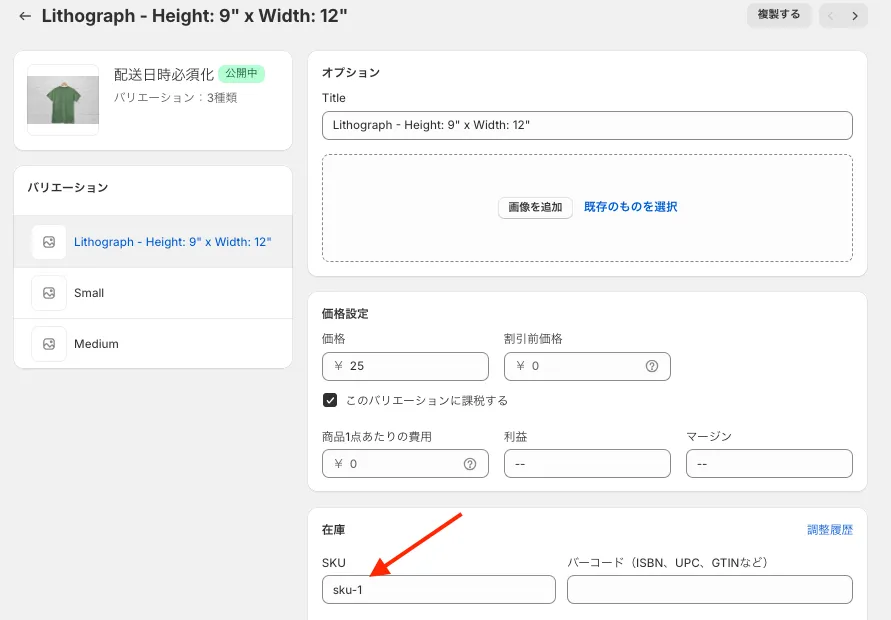The width and height of the screenshot is (891, 620).
Task: Click the 画像を追加 button
Action: point(535,207)
